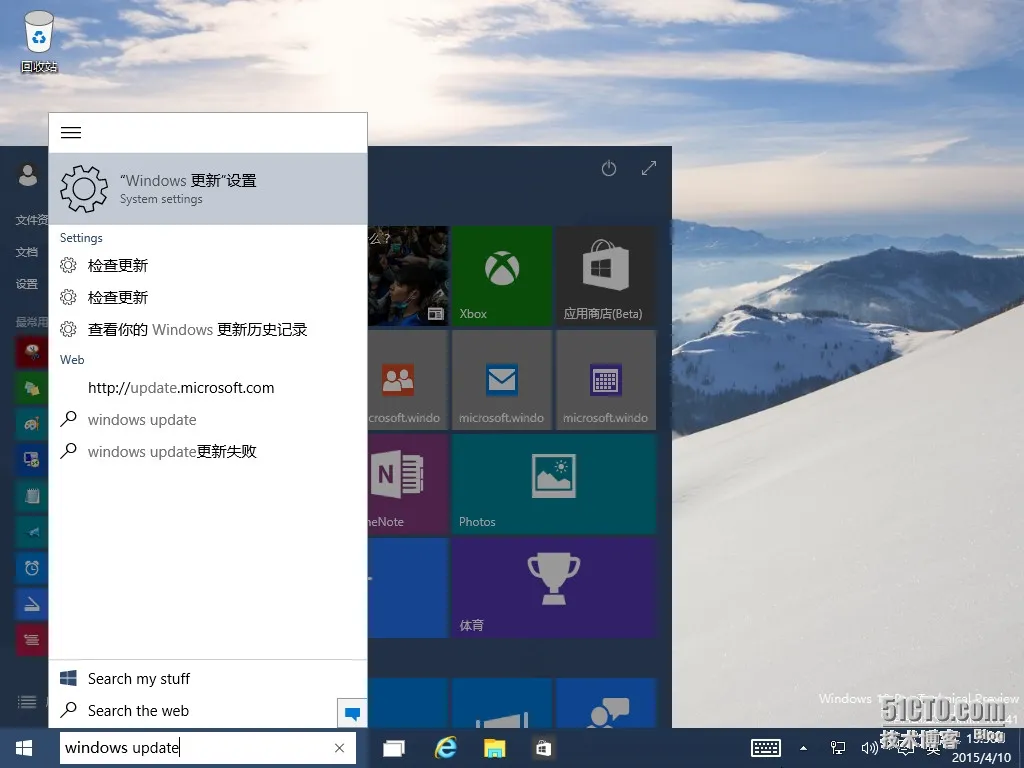Open the Recycle Bin desktop icon
Screen dimensions: 1024x768
[39, 40]
